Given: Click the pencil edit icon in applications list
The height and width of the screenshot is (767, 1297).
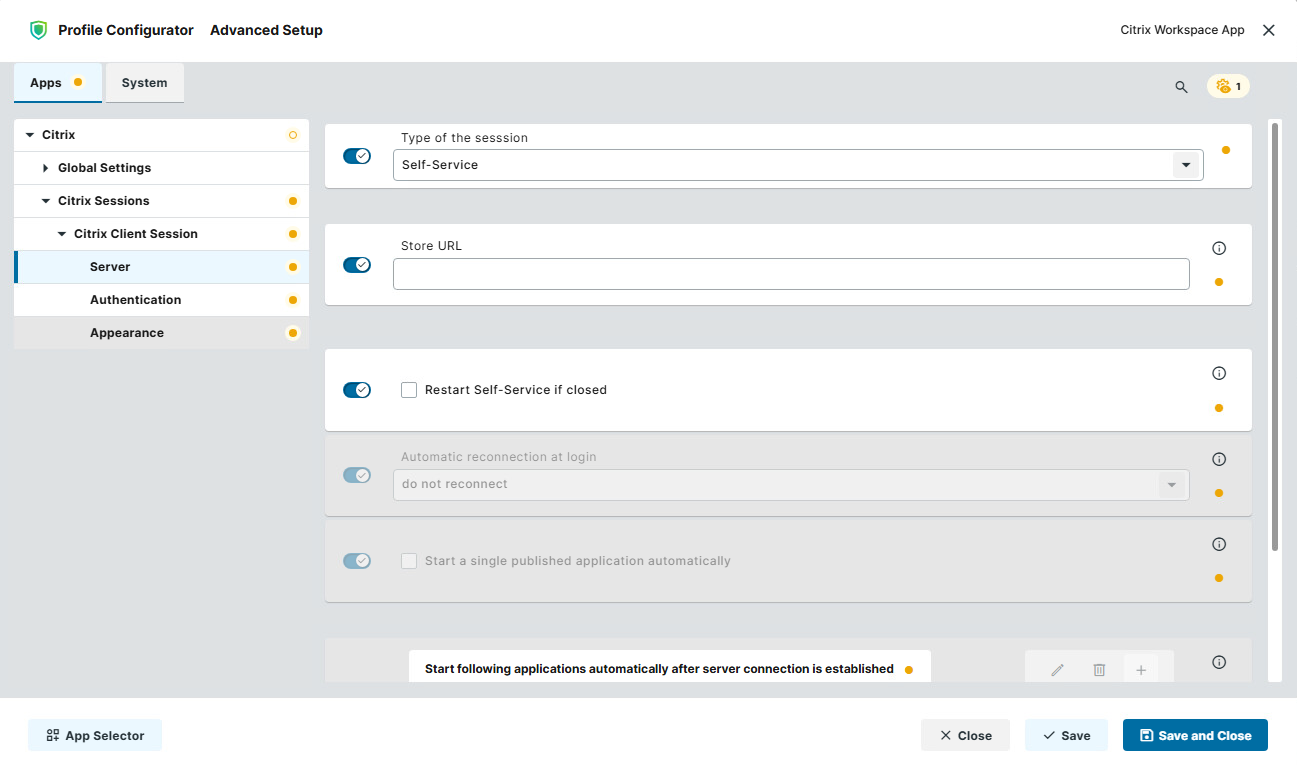Looking at the screenshot, I should [1057, 670].
